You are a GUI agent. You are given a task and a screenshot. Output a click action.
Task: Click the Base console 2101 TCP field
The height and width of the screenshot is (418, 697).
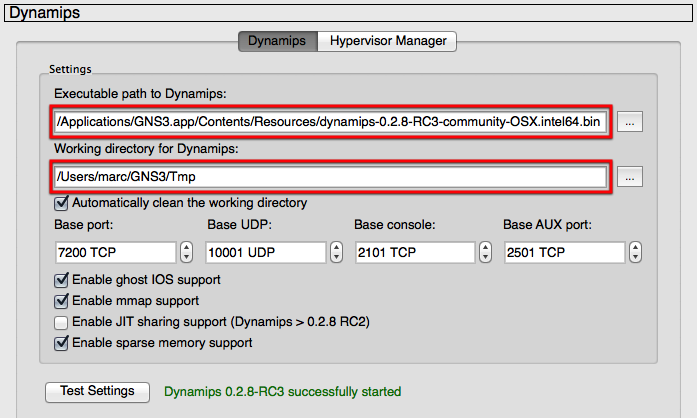(415, 252)
